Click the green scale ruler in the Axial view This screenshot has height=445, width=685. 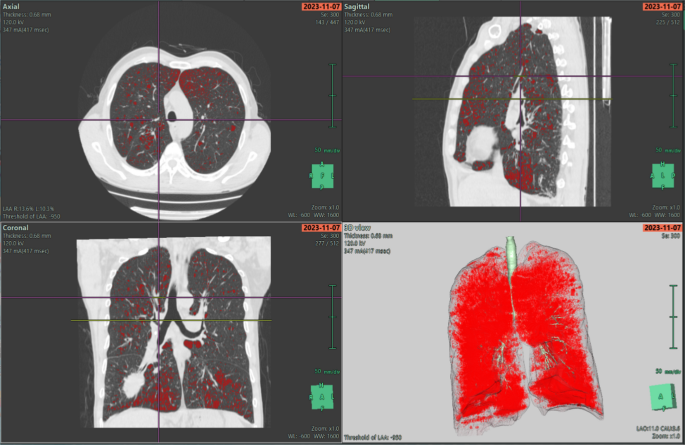pos(333,96)
